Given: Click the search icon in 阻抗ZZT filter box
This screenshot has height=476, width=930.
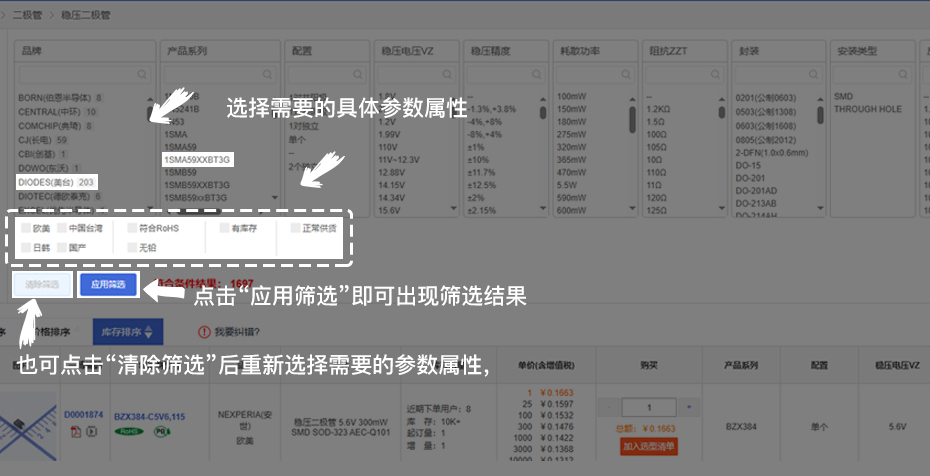Looking at the screenshot, I should click(x=716, y=75).
